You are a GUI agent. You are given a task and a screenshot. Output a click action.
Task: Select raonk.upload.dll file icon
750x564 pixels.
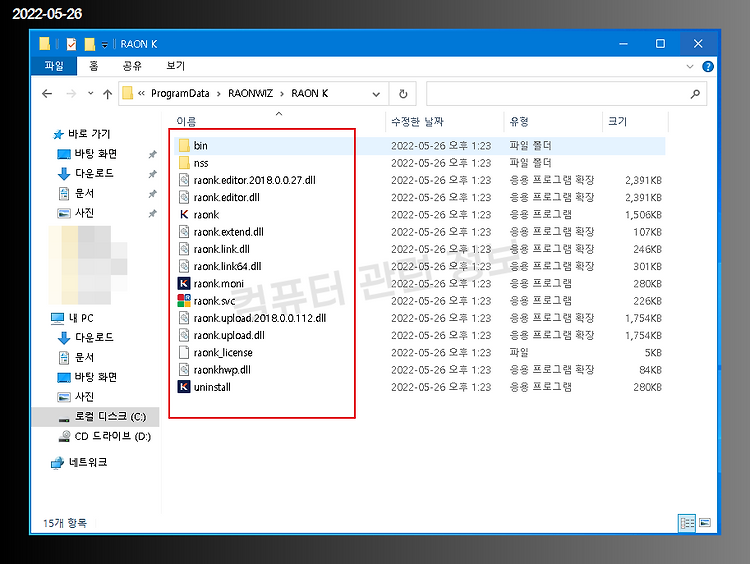(x=184, y=335)
